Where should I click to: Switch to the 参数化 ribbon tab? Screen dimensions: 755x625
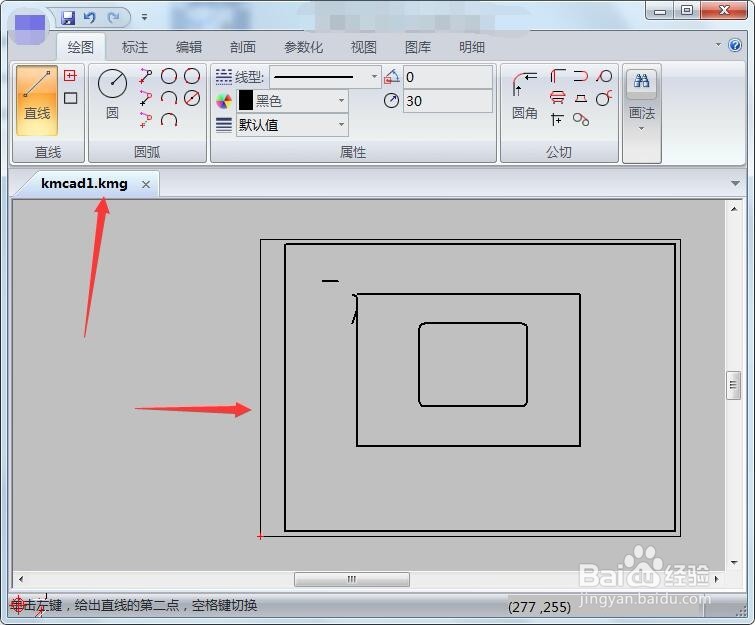pyautogui.click(x=303, y=47)
